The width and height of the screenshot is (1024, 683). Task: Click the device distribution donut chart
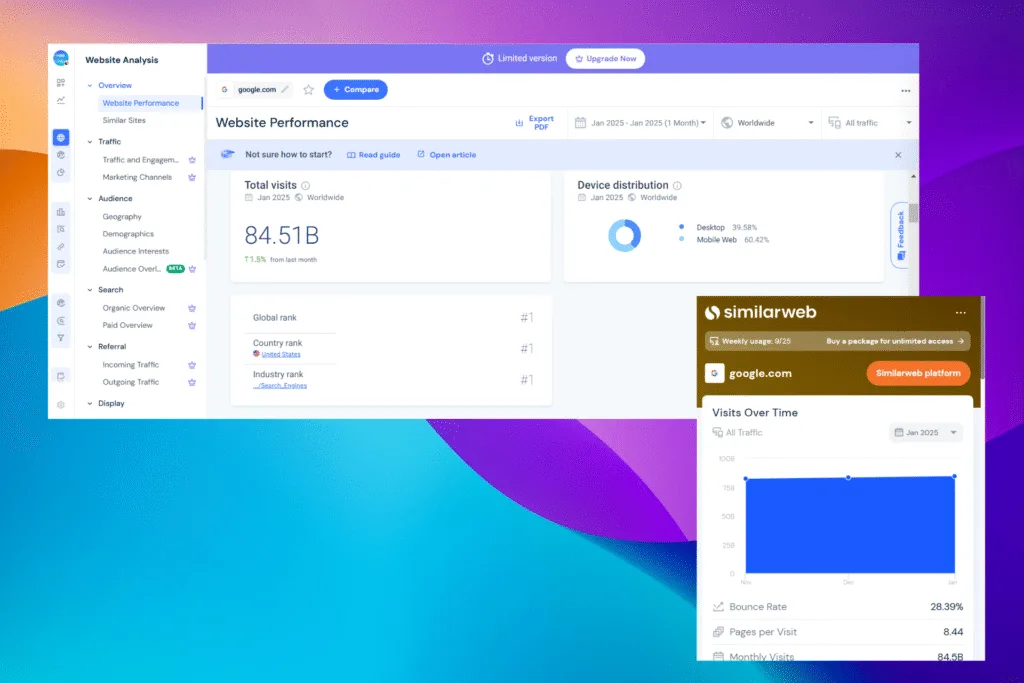pos(624,236)
